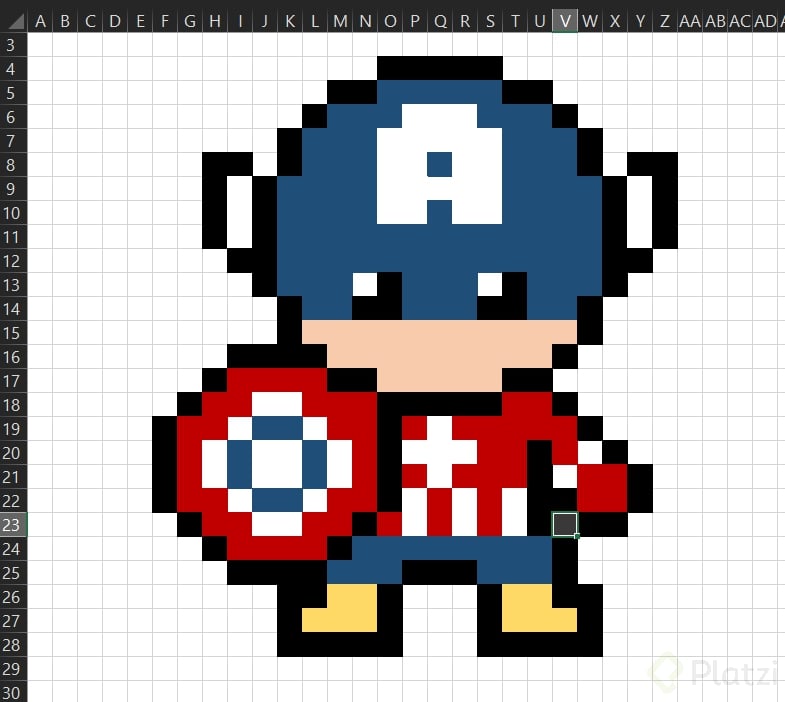Select row 28 header
Image resolution: width=785 pixels, height=702 pixels.
coord(14,645)
